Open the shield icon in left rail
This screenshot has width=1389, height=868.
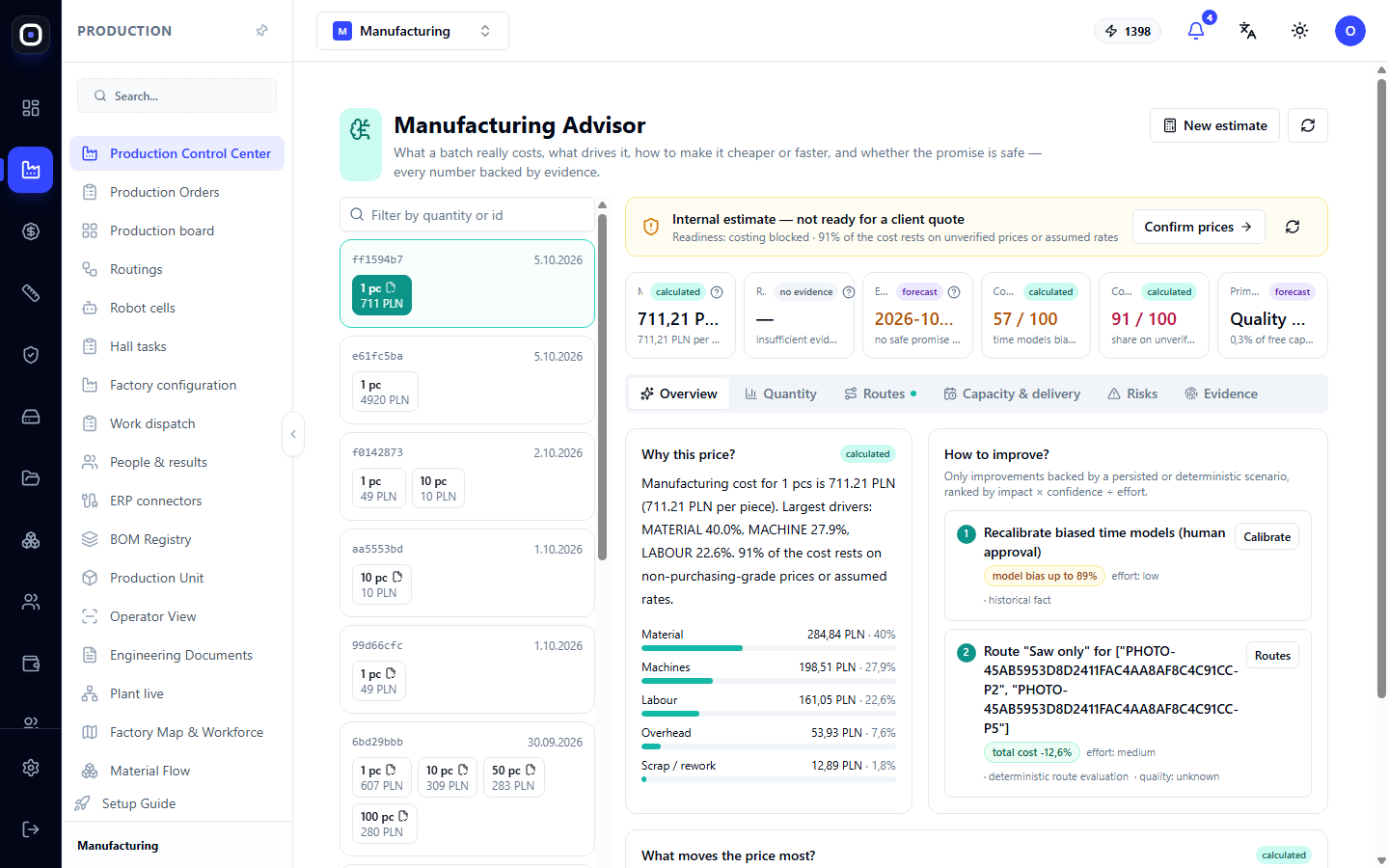tap(31, 355)
